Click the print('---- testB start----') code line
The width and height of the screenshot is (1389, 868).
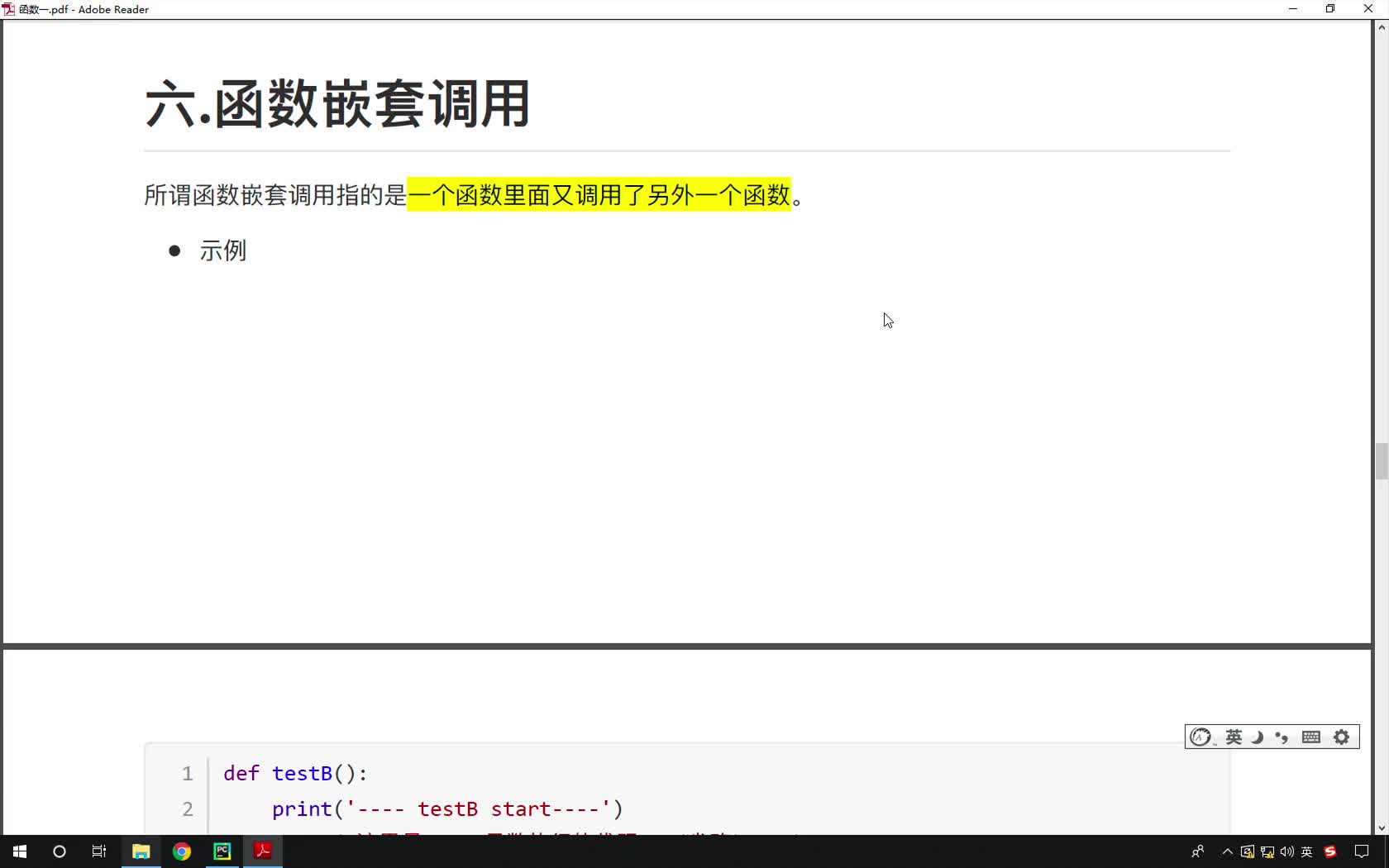click(x=447, y=808)
